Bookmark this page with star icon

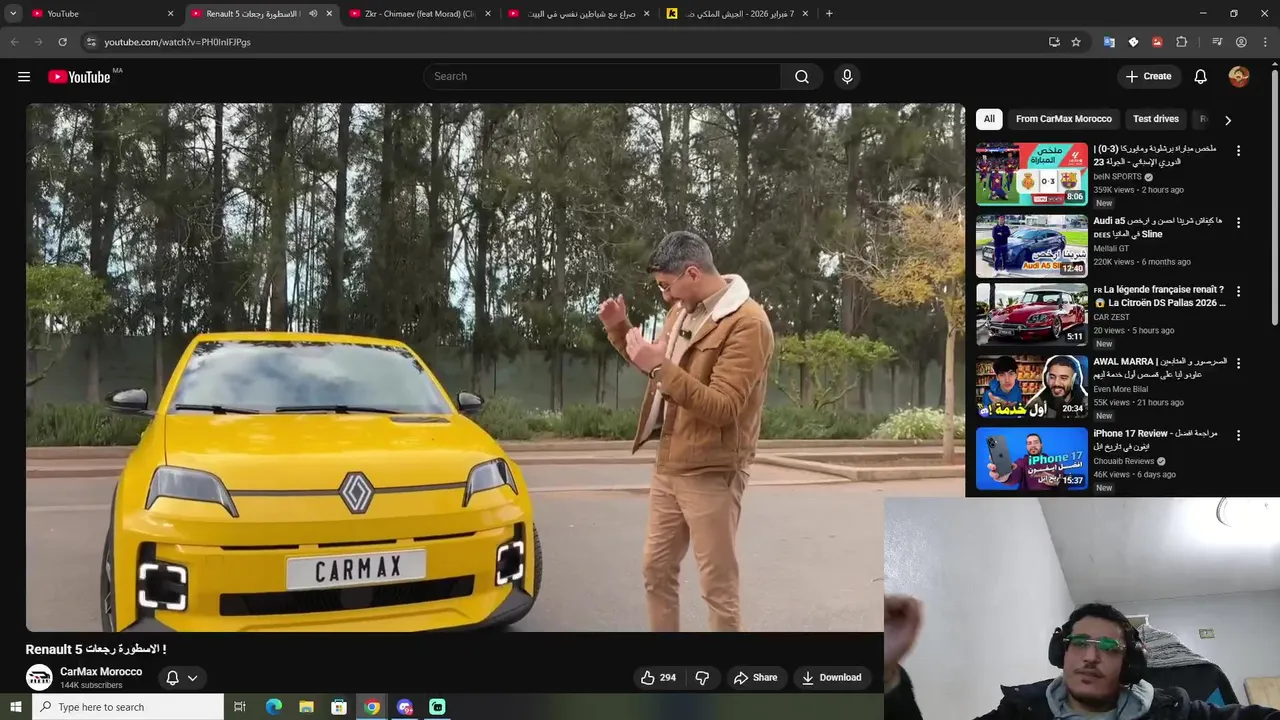click(1076, 42)
